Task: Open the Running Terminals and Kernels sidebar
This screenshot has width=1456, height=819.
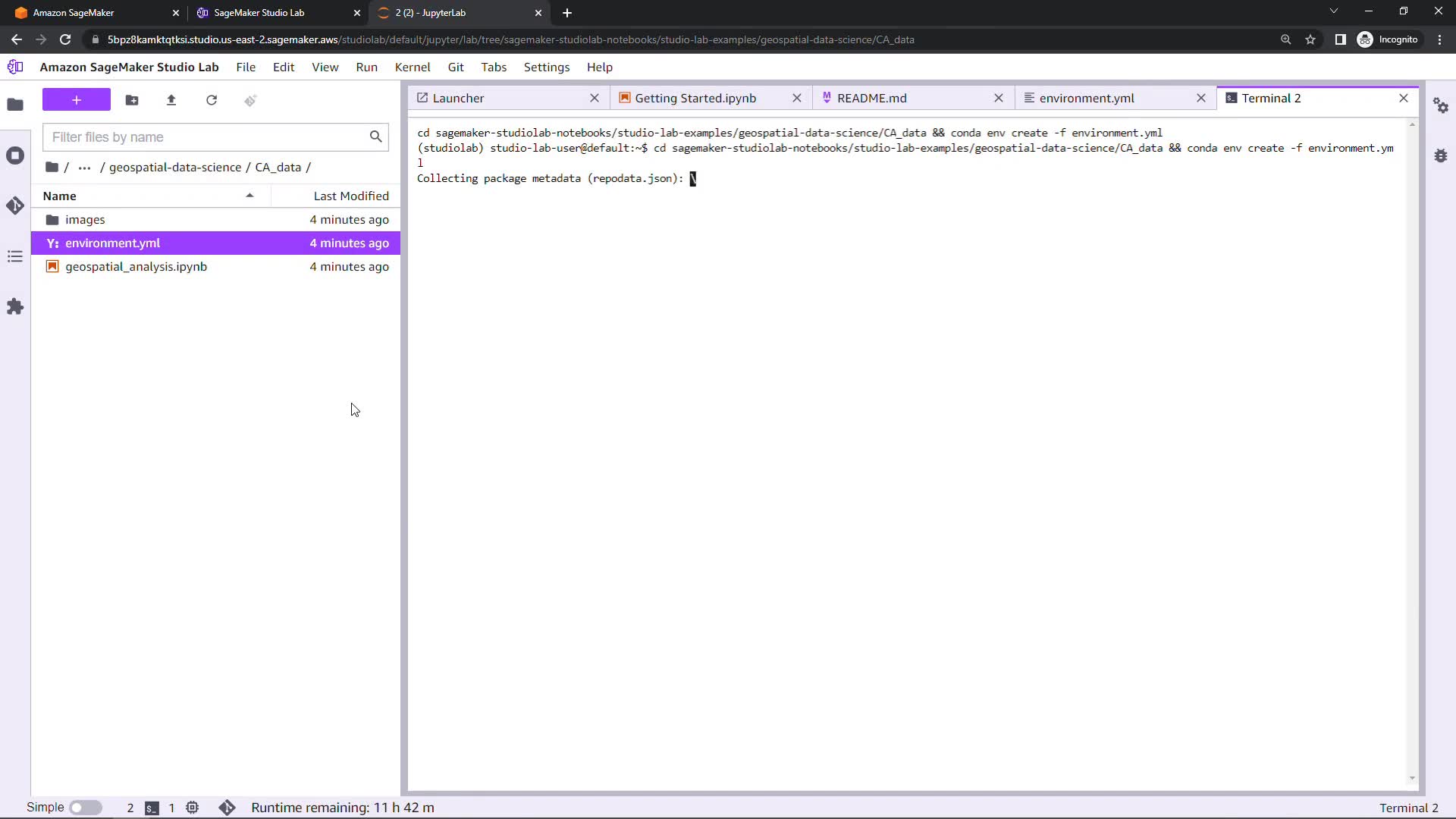Action: coord(15,155)
